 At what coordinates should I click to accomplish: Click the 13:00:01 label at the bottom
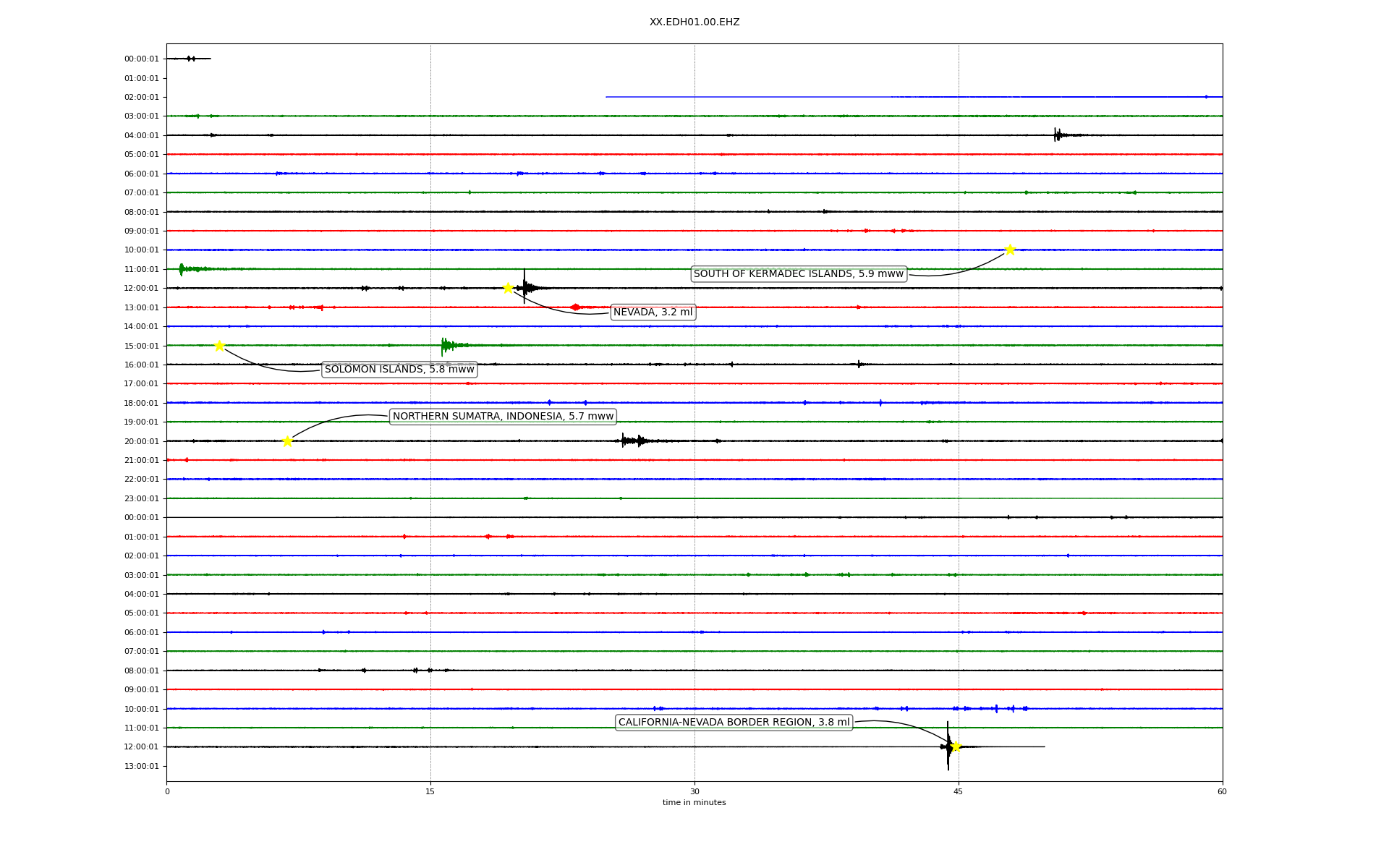[x=141, y=766]
